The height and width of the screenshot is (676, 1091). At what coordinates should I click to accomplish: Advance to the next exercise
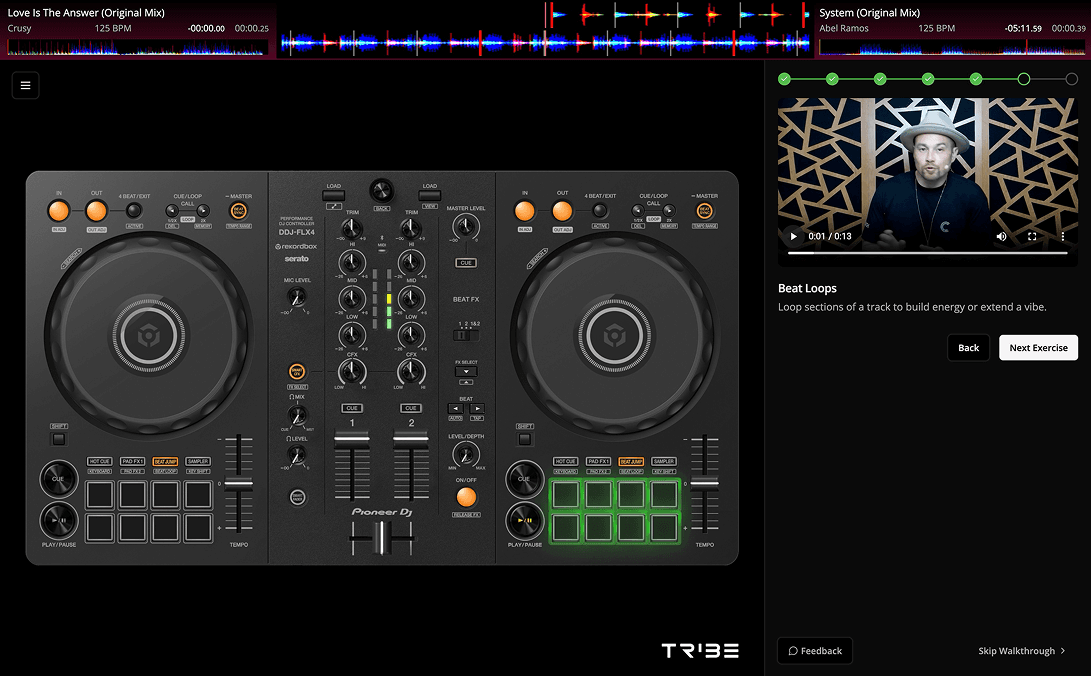[x=1038, y=347]
